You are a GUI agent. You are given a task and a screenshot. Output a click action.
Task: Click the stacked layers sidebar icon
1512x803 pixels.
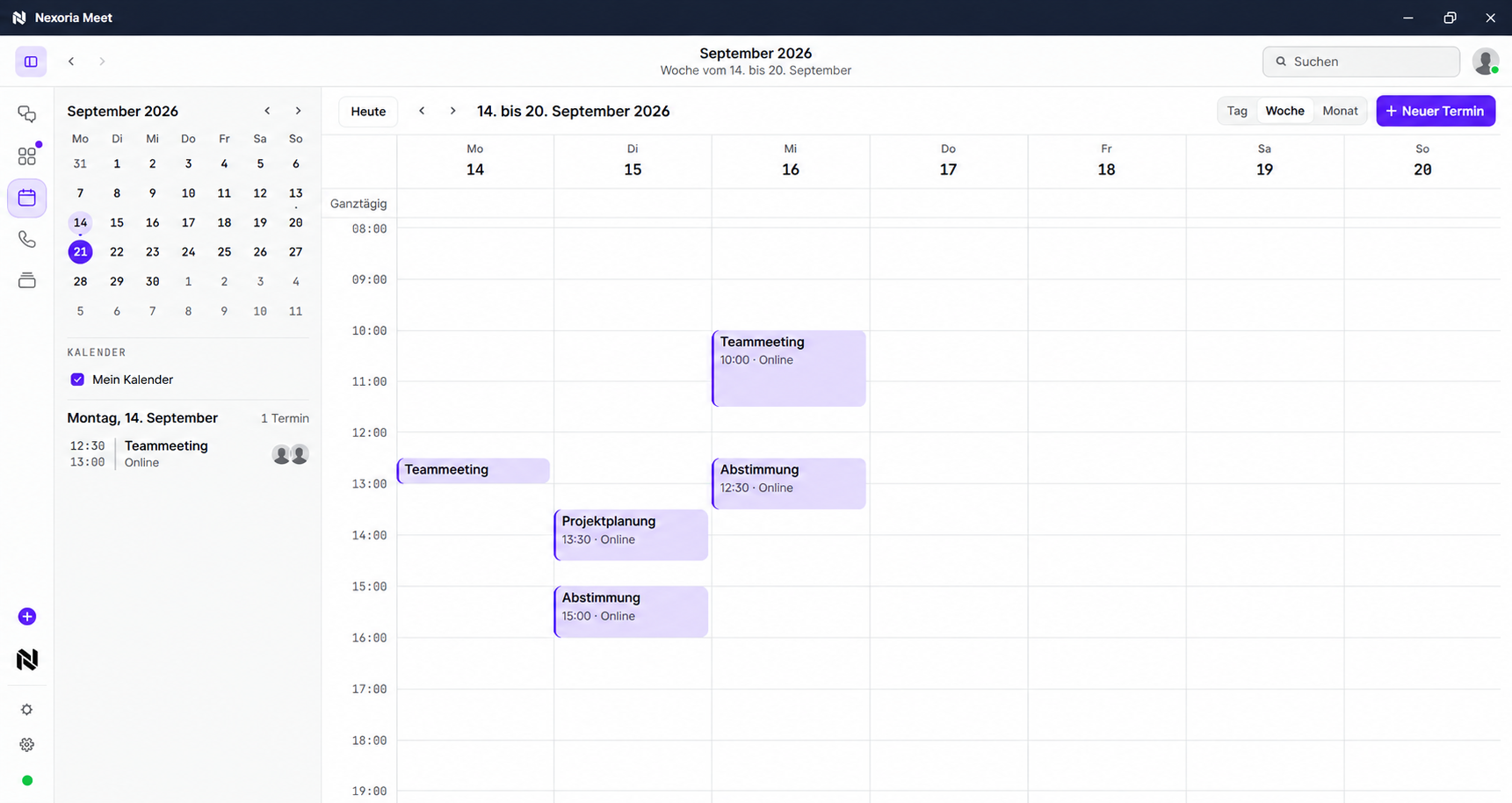pyautogui.click(x=27, y=280)
